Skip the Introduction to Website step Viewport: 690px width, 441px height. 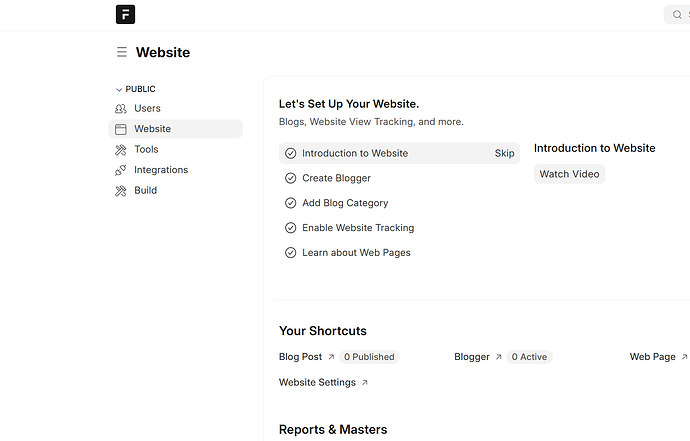point(504,153)
